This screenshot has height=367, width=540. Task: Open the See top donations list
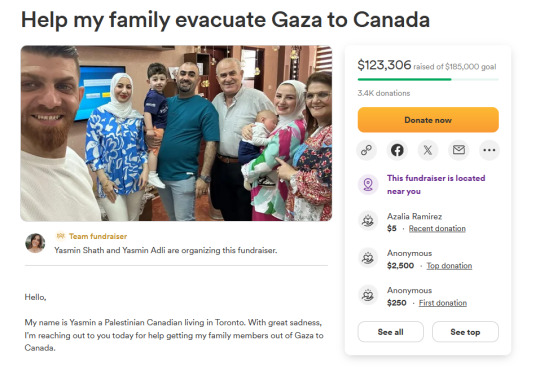click(465, 332)
